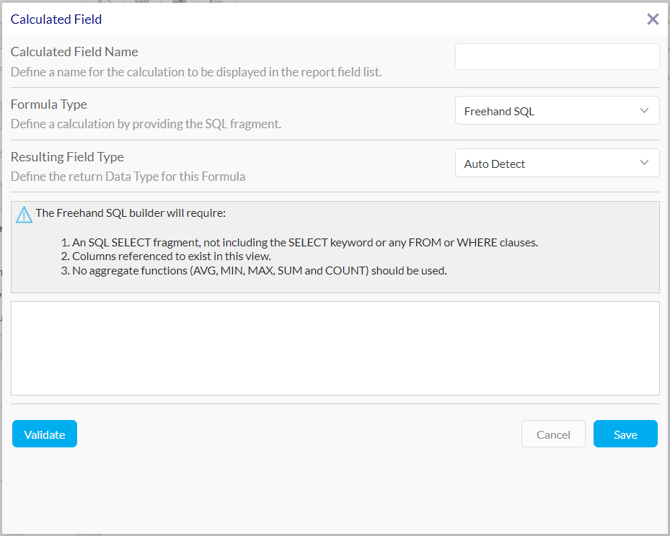This screenshot has height=536, width=670.
Task: Click the Calculated Field Name label
Action: point(74,52)
